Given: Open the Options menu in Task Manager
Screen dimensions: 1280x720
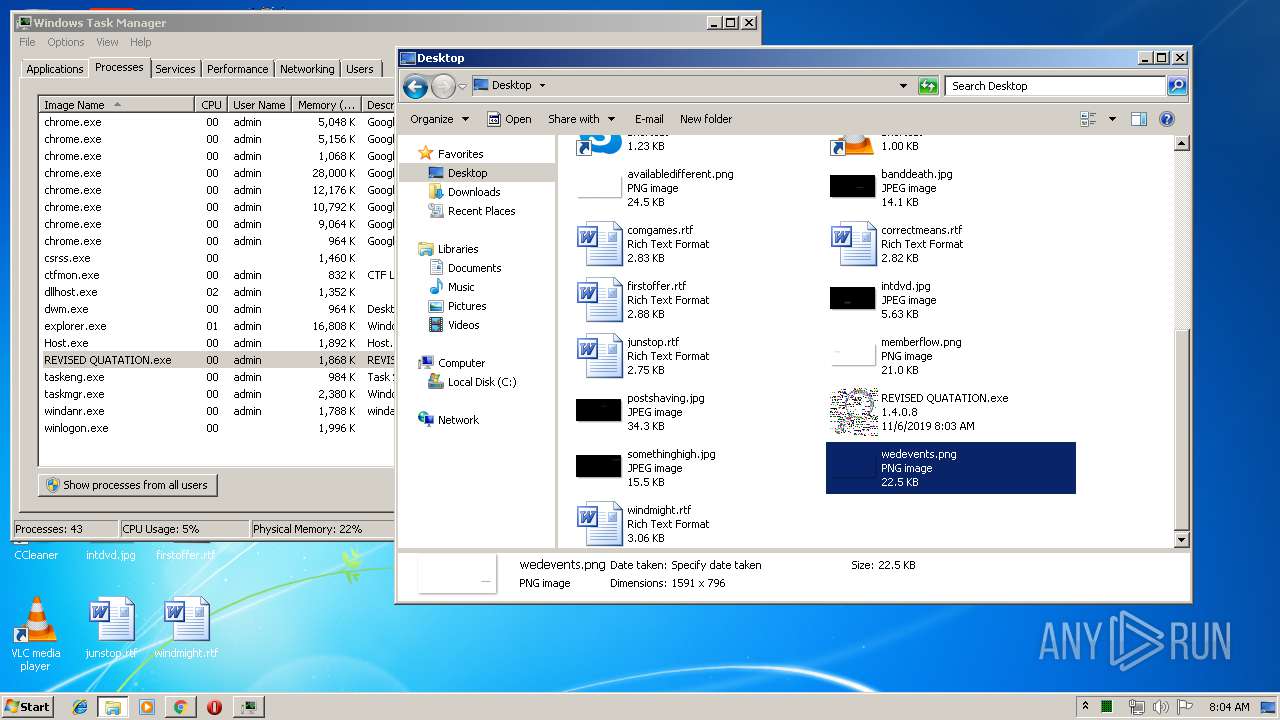Looking at the screenshot, I should [x=66, y=42].
